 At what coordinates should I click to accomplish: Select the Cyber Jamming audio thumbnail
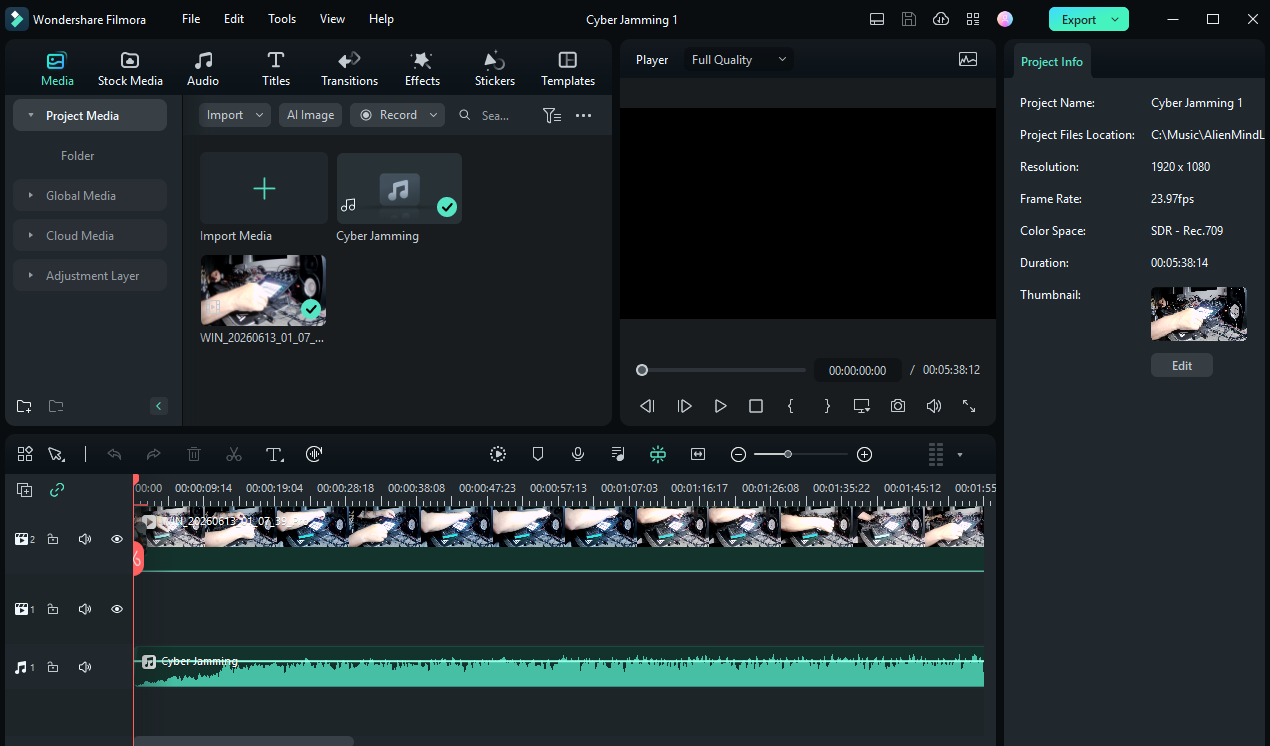pyautogui.click(x=399, y=188)
